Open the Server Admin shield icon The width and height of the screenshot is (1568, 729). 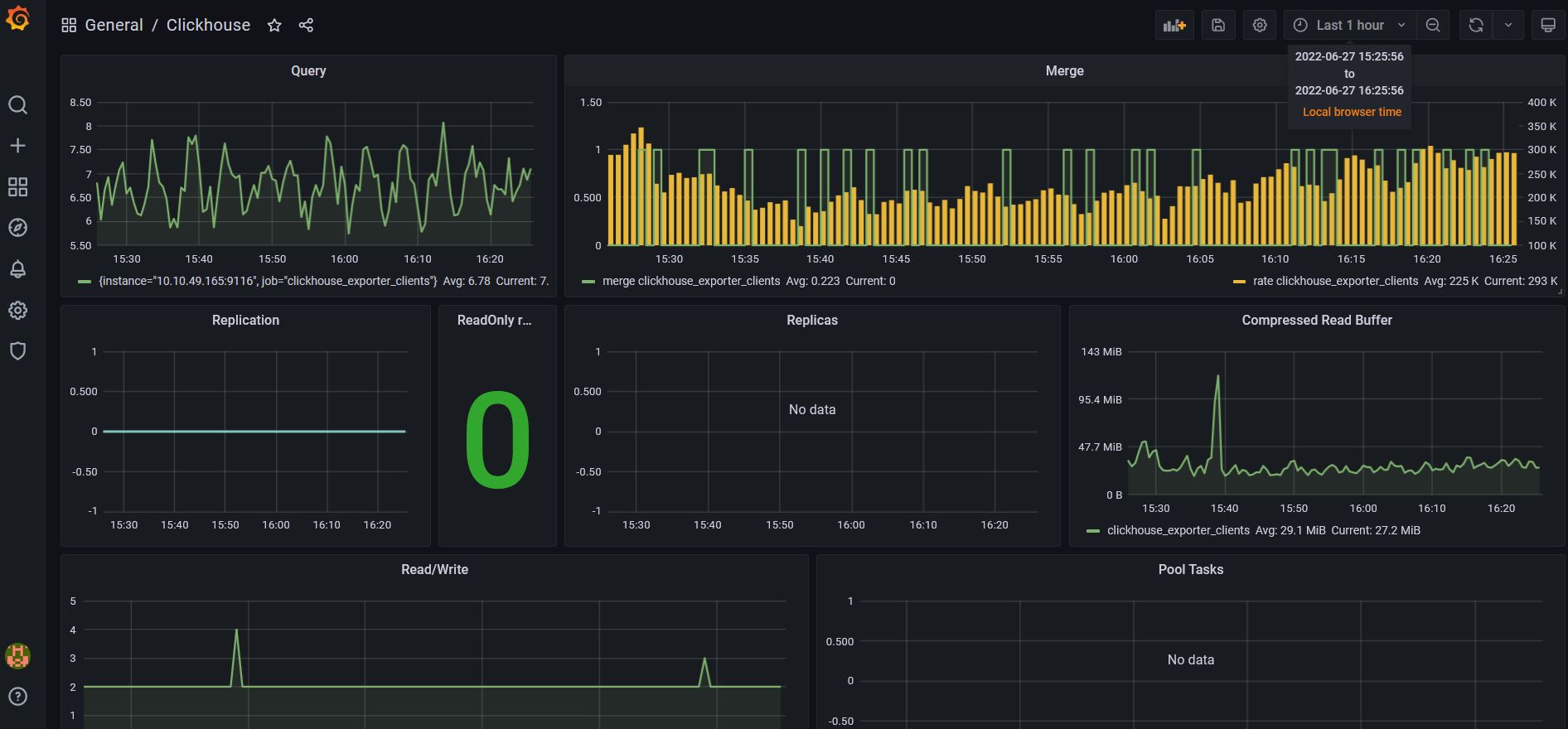click(x=17, y=351)
